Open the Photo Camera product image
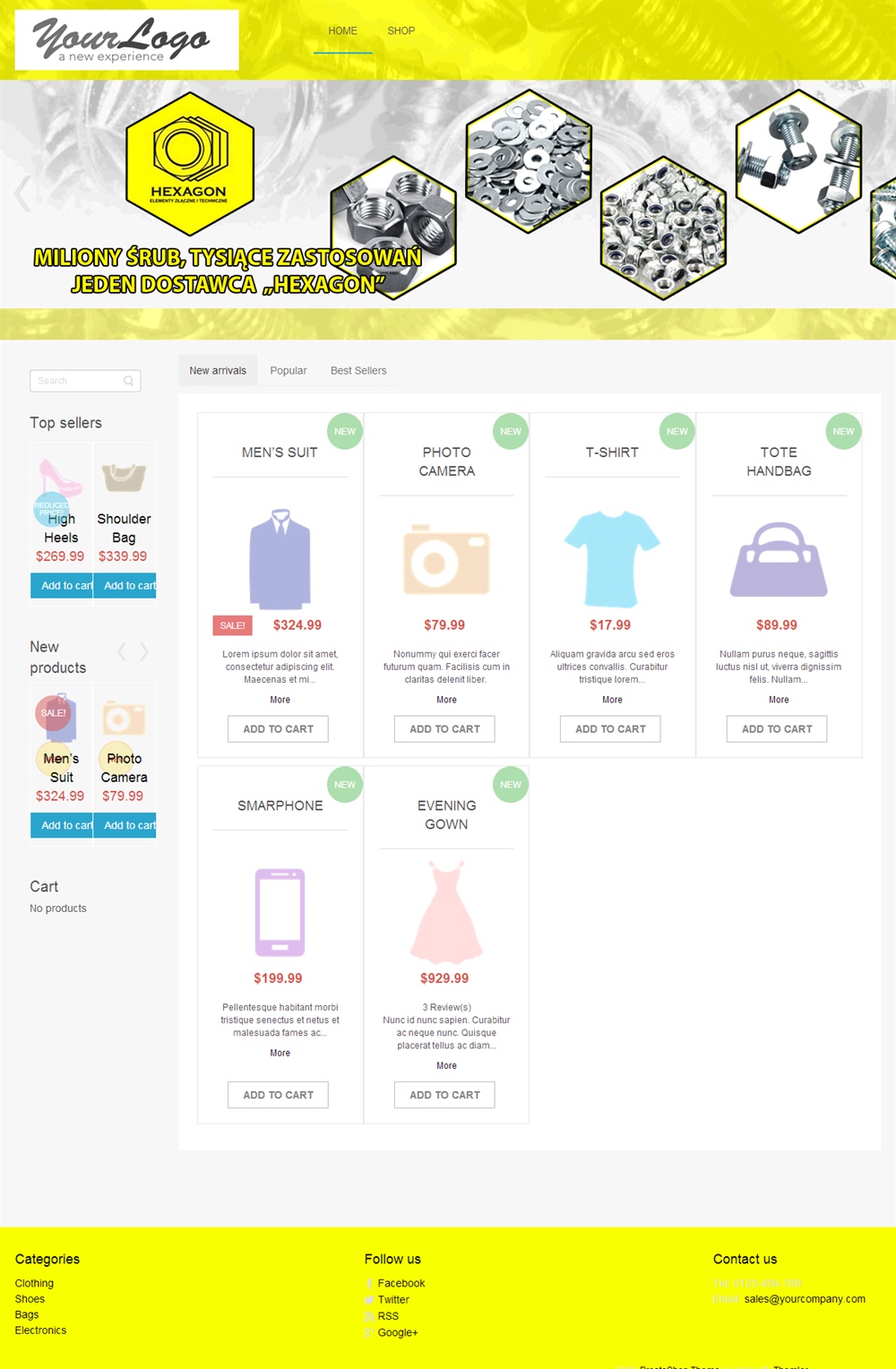 pos(446,559)
